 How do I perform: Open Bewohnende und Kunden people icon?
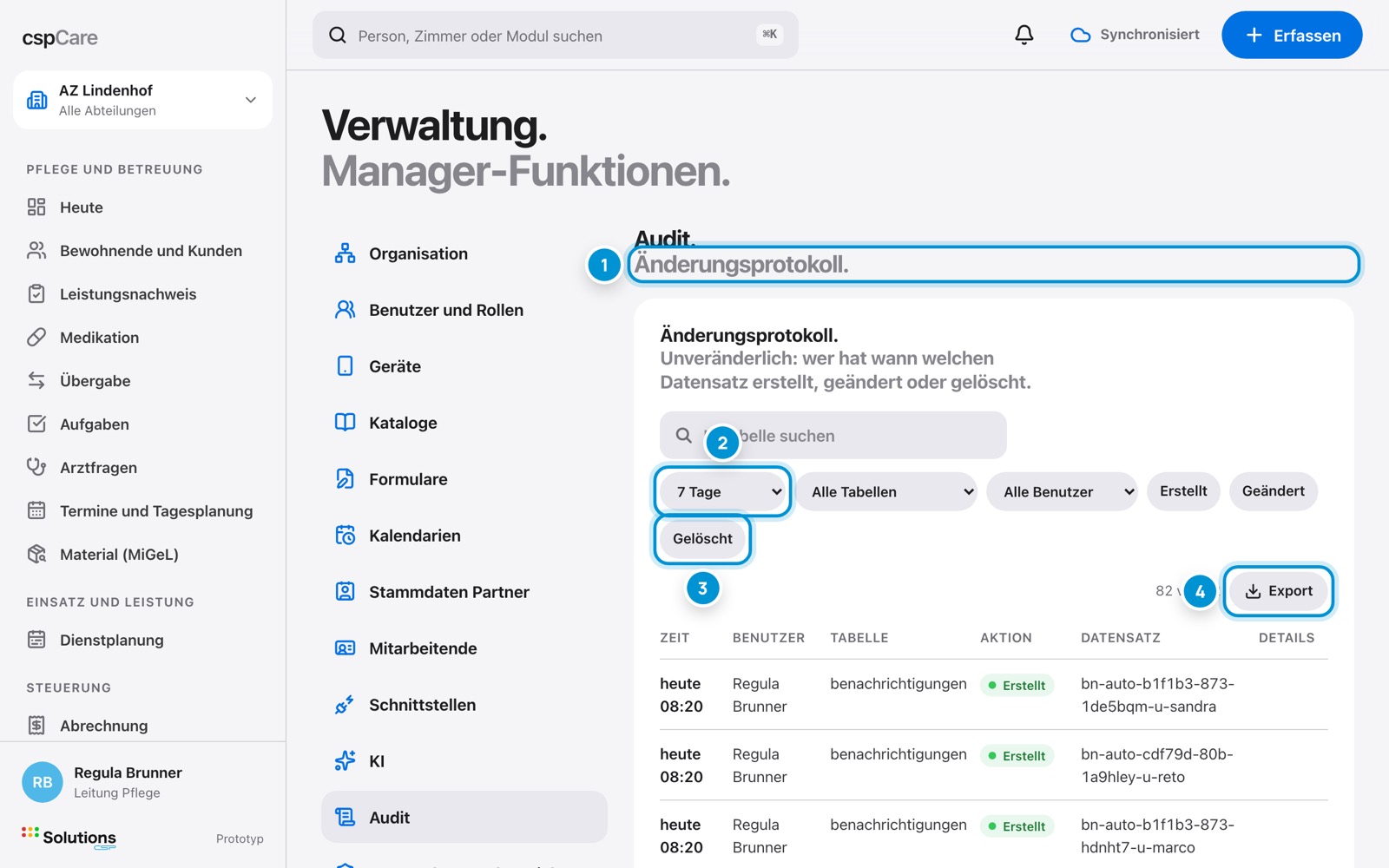coord(36,250)
